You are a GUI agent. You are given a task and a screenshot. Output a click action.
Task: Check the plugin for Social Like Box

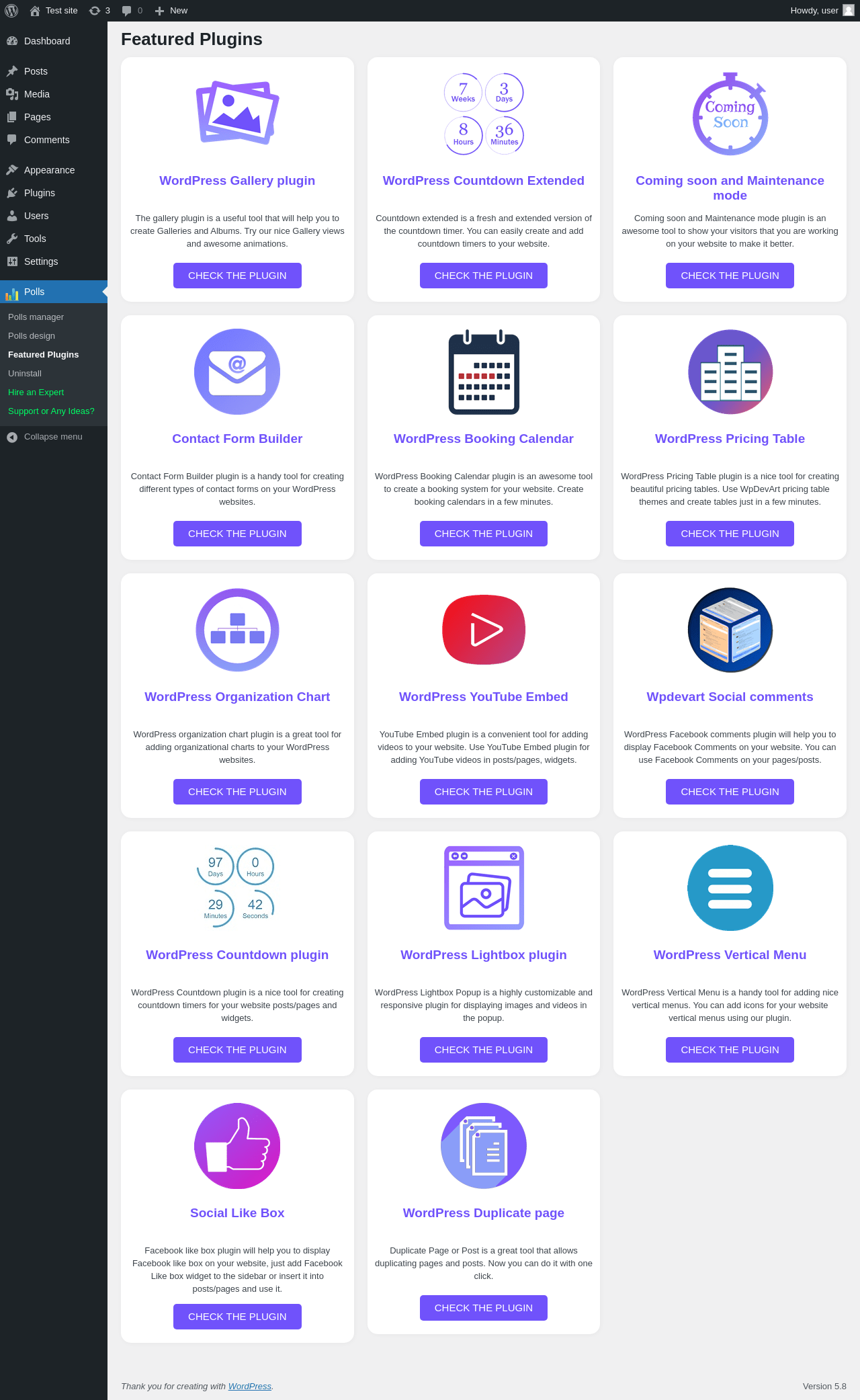(x=237, y=1317)
